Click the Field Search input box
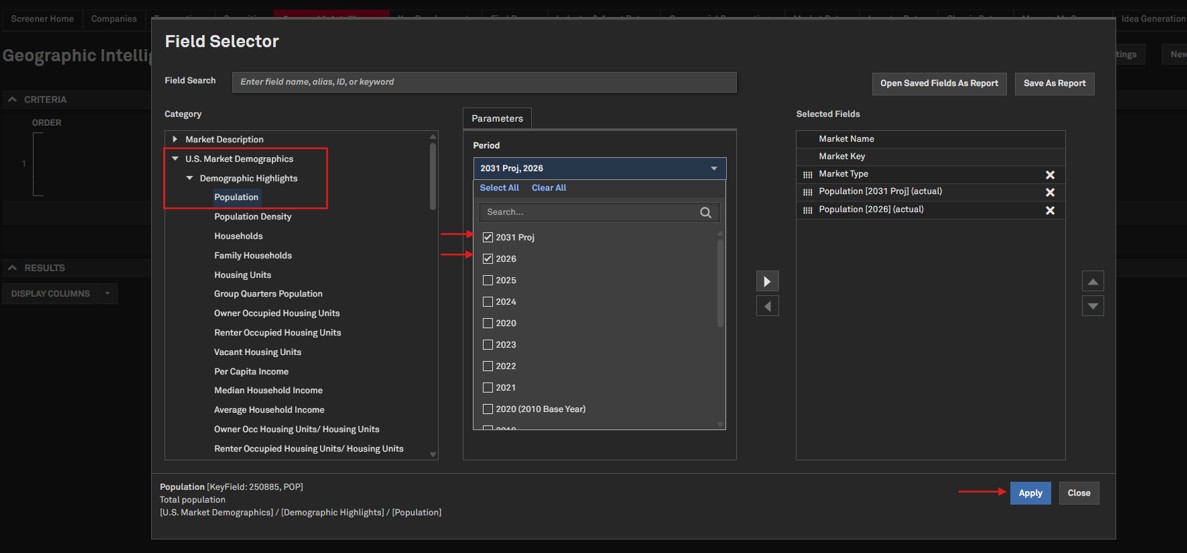 484,82
